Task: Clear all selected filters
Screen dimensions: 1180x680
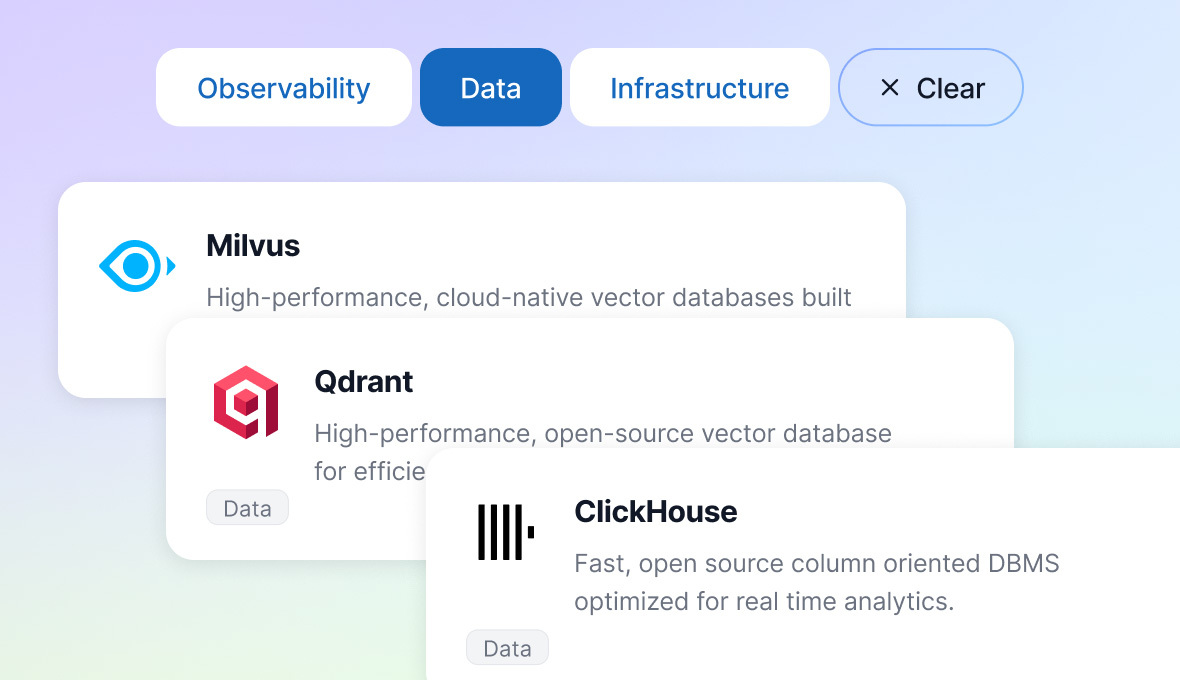Action: click(931, 87)
